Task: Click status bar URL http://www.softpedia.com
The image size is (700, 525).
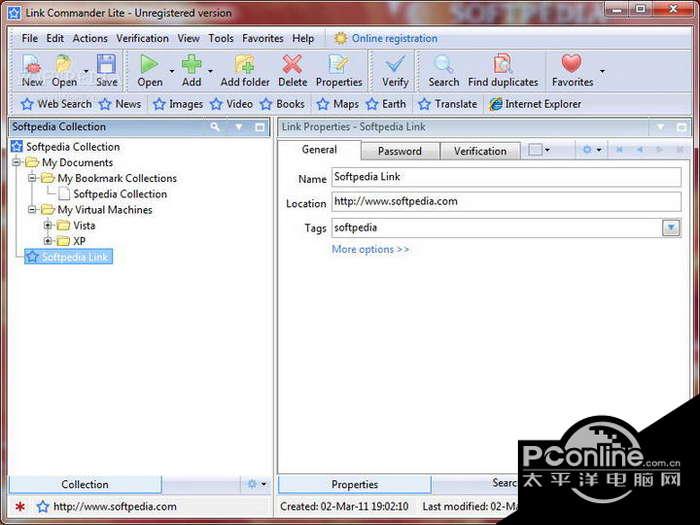Action: point(115,507)
